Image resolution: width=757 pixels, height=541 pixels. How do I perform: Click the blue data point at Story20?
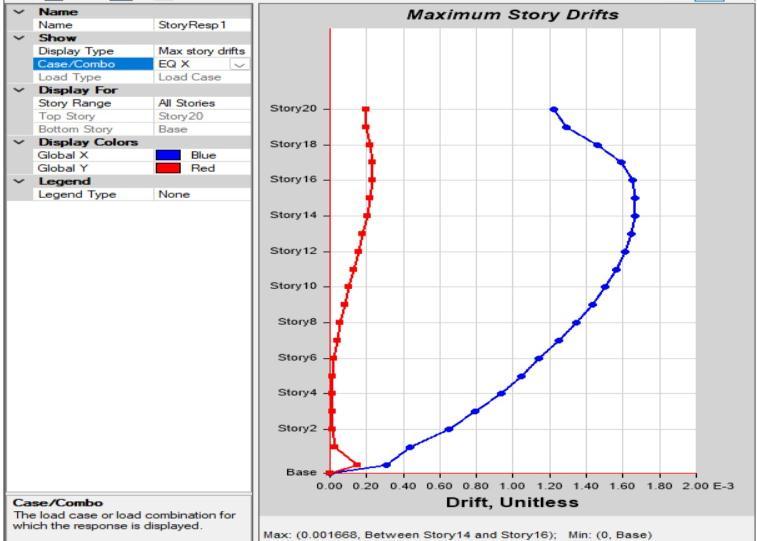[x=554, y=110]
